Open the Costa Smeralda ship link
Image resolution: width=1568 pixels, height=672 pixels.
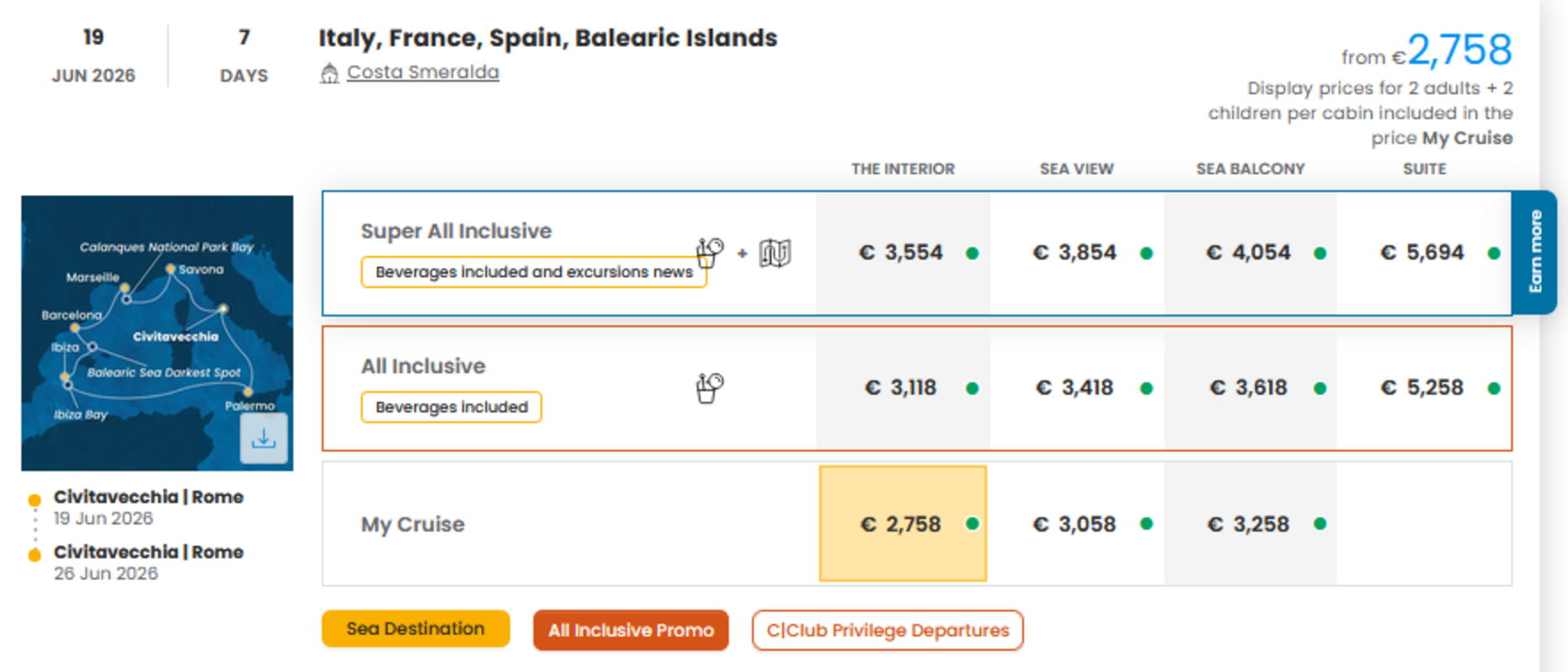422,72
